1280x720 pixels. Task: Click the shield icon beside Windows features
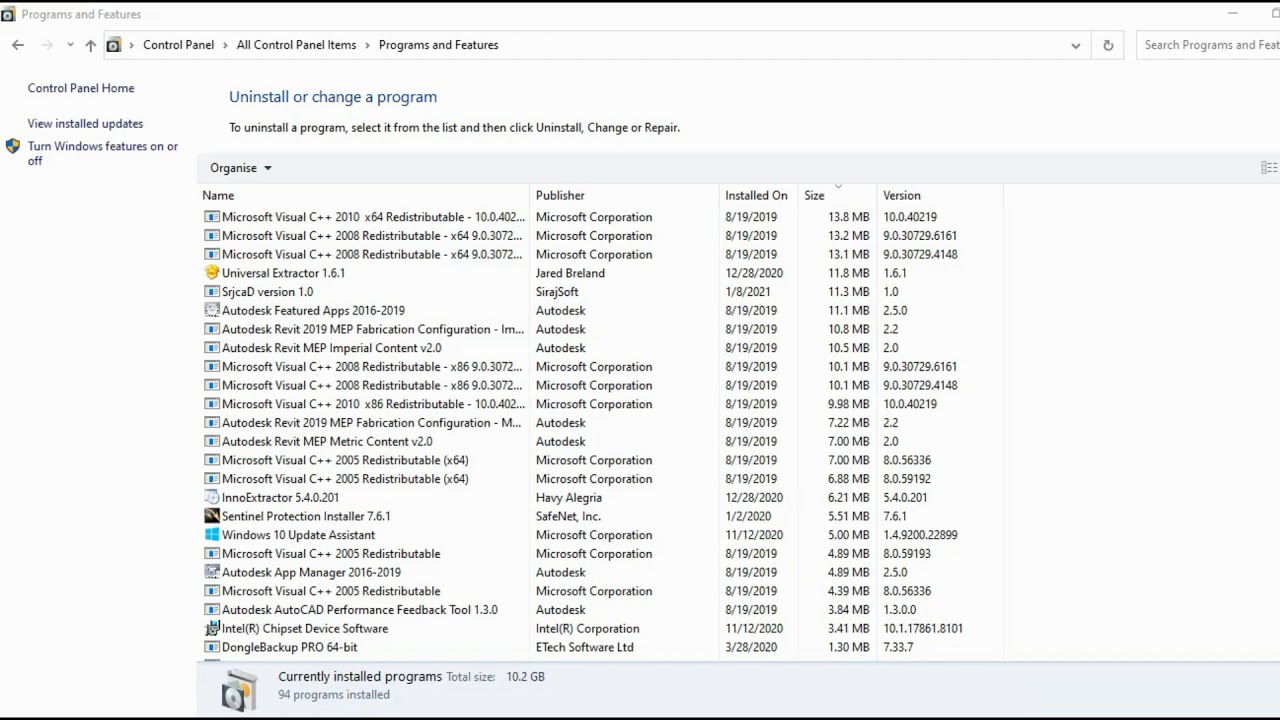click(x=13, y=146)
